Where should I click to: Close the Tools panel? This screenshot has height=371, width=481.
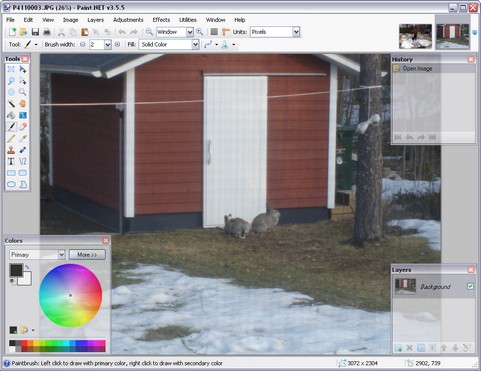click(x=25, y=59)
